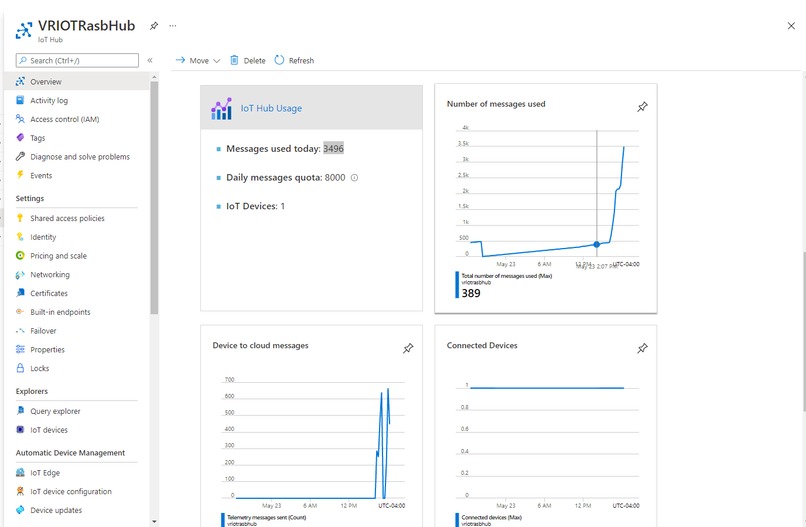Click the Shared access policies key icon
806x527 pixels.
(20, 218)
